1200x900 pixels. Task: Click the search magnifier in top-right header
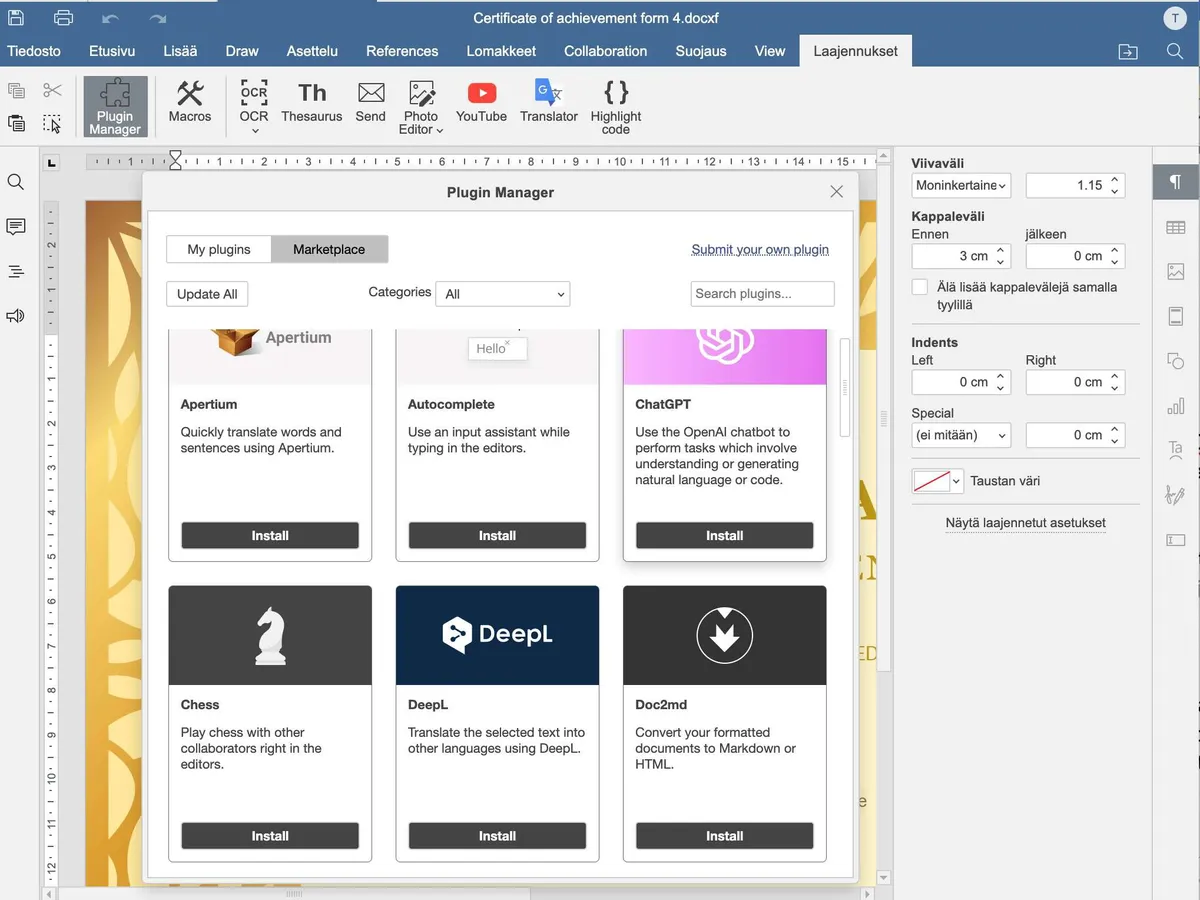click(x=1175, y=51)
